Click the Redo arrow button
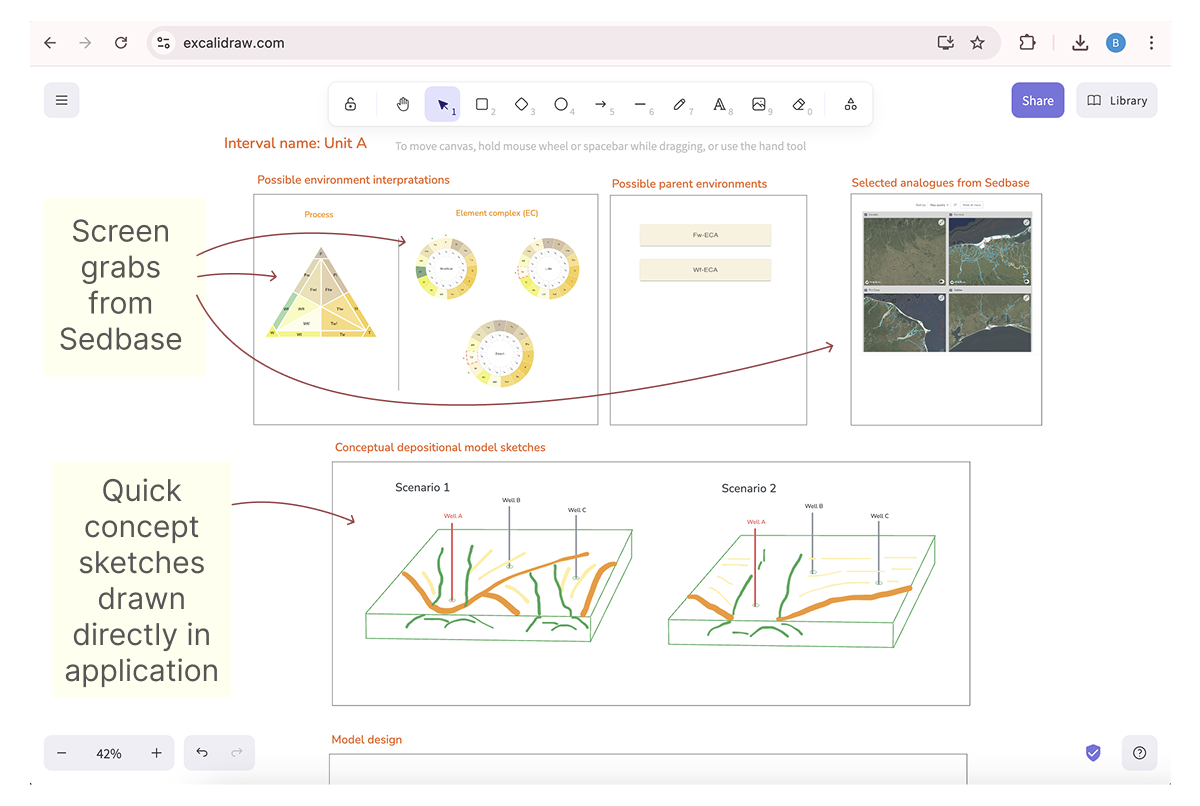1200x806 pixels. 237,753
